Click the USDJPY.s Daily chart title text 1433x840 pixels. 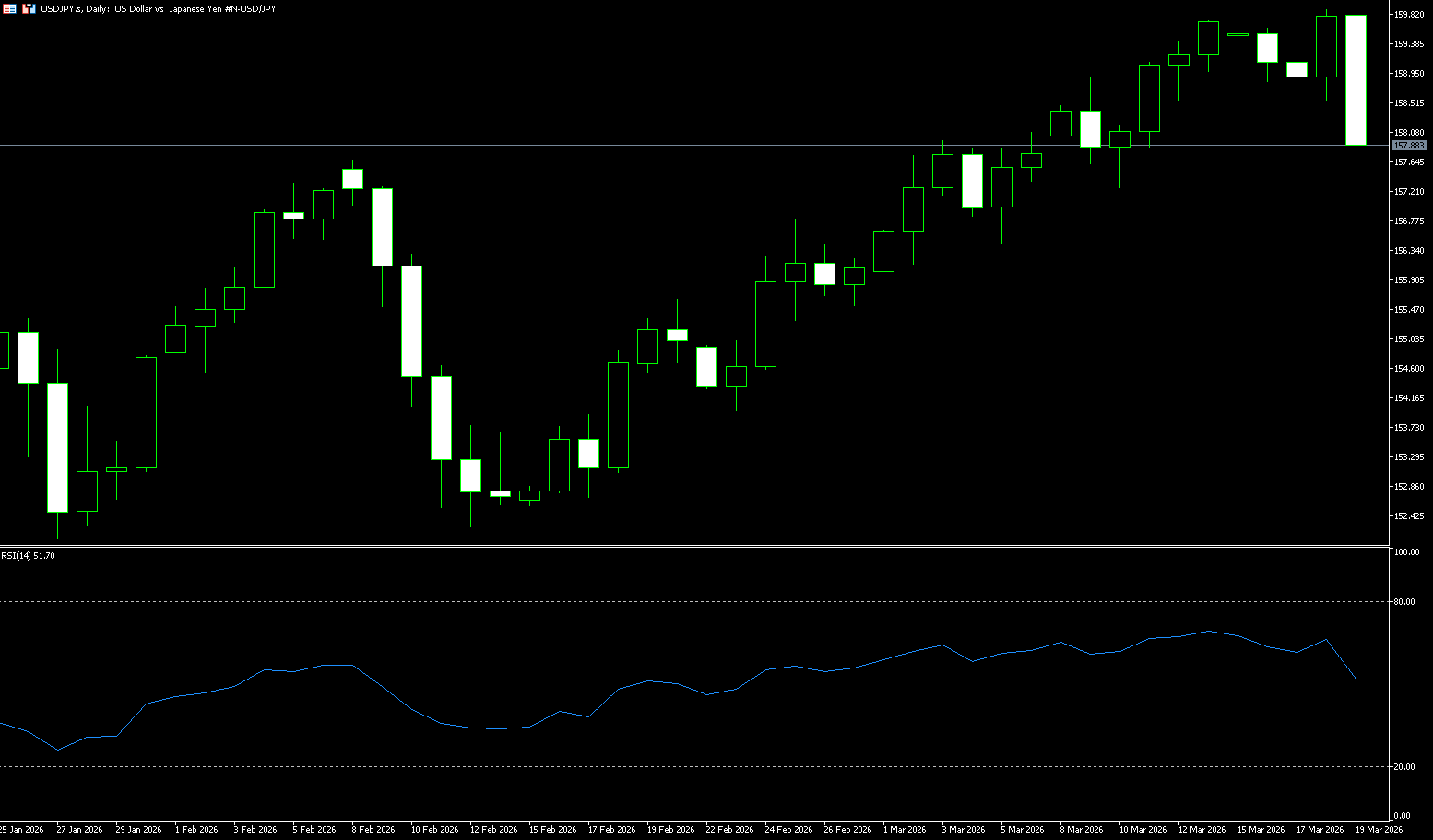[158, 8]
